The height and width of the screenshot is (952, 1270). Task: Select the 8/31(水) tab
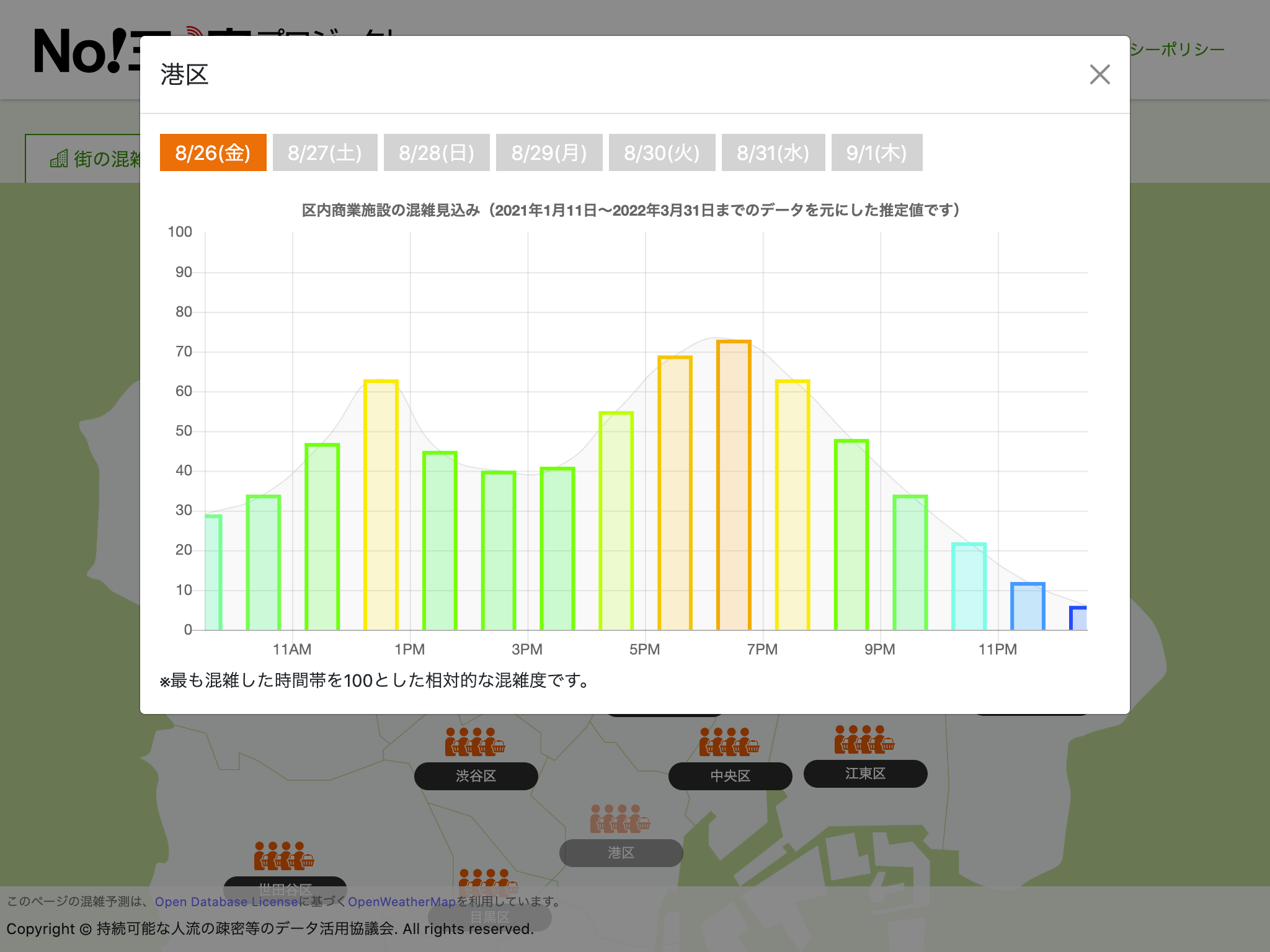(773, 152)
